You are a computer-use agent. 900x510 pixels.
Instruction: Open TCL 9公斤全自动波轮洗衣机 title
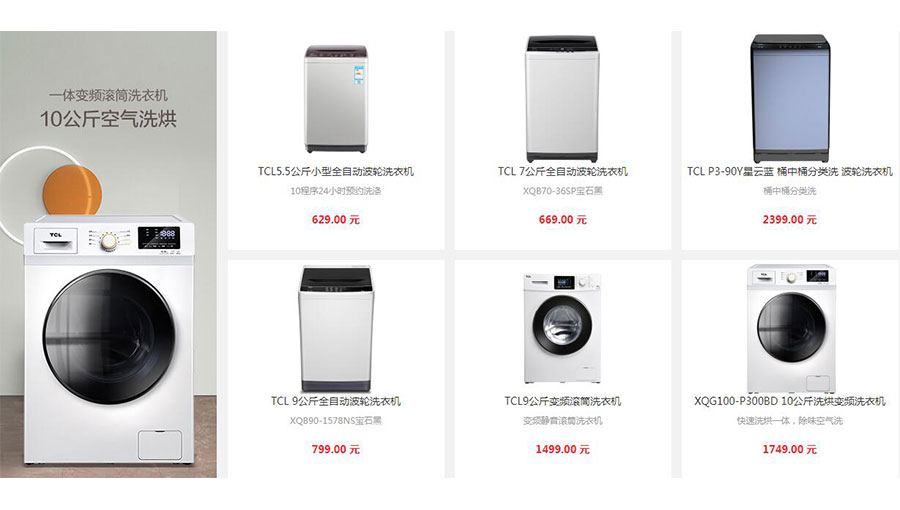tap(336, 401)
